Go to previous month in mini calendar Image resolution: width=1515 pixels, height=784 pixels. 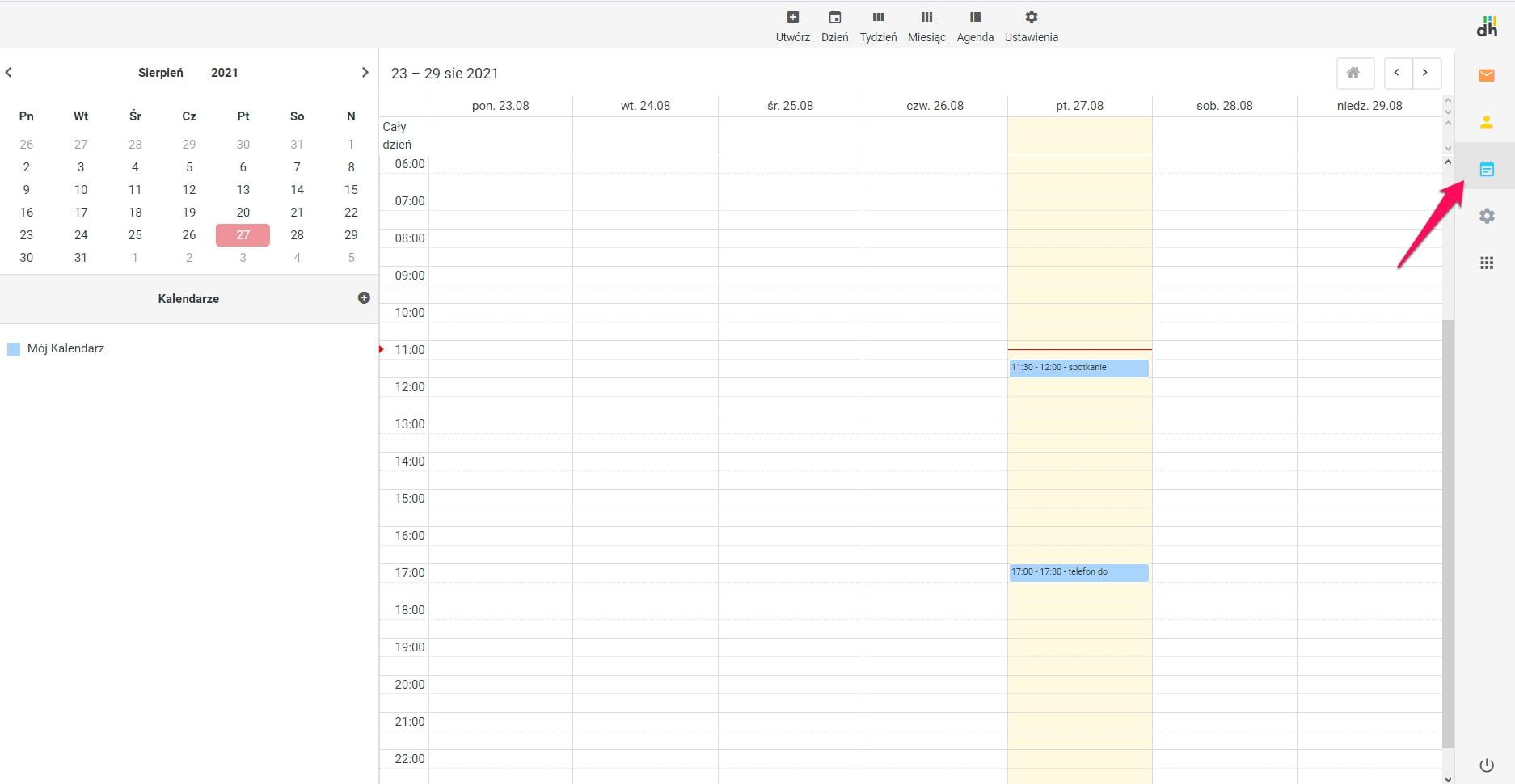(9, 72)
